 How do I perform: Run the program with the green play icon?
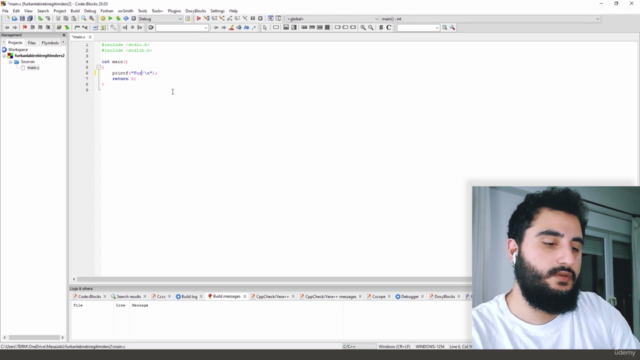(x=110, y=18)
